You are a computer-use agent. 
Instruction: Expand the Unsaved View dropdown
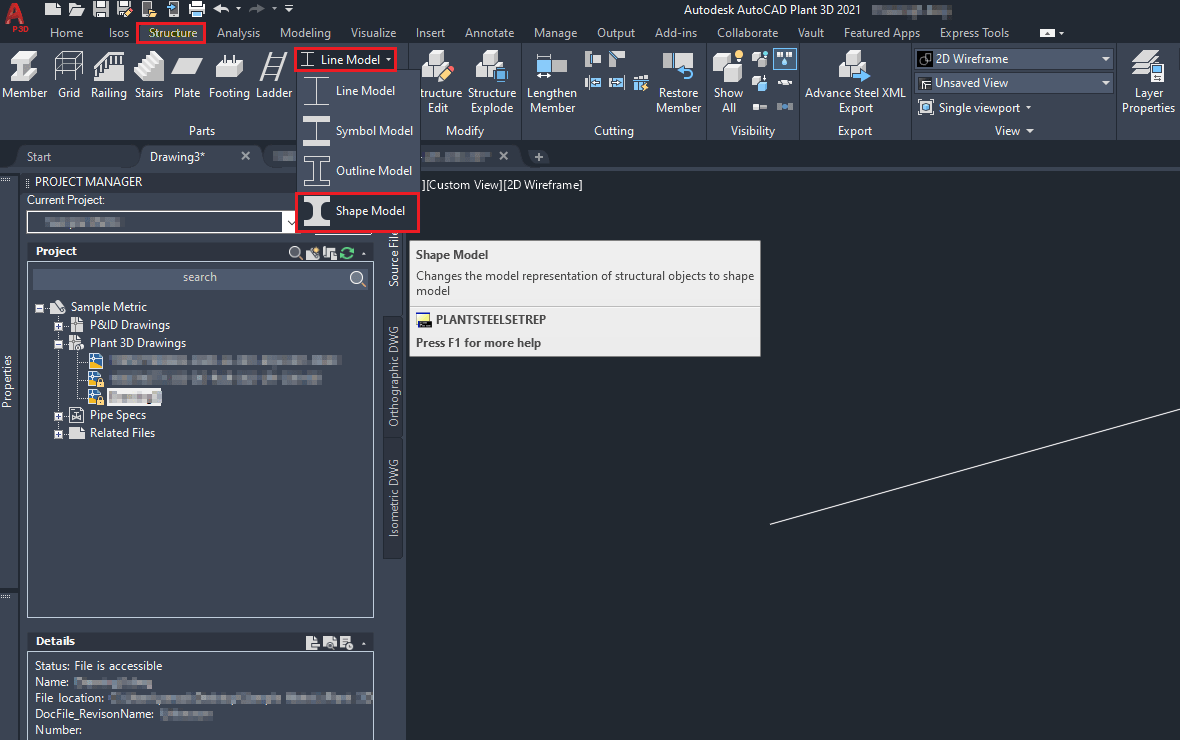1014,83
